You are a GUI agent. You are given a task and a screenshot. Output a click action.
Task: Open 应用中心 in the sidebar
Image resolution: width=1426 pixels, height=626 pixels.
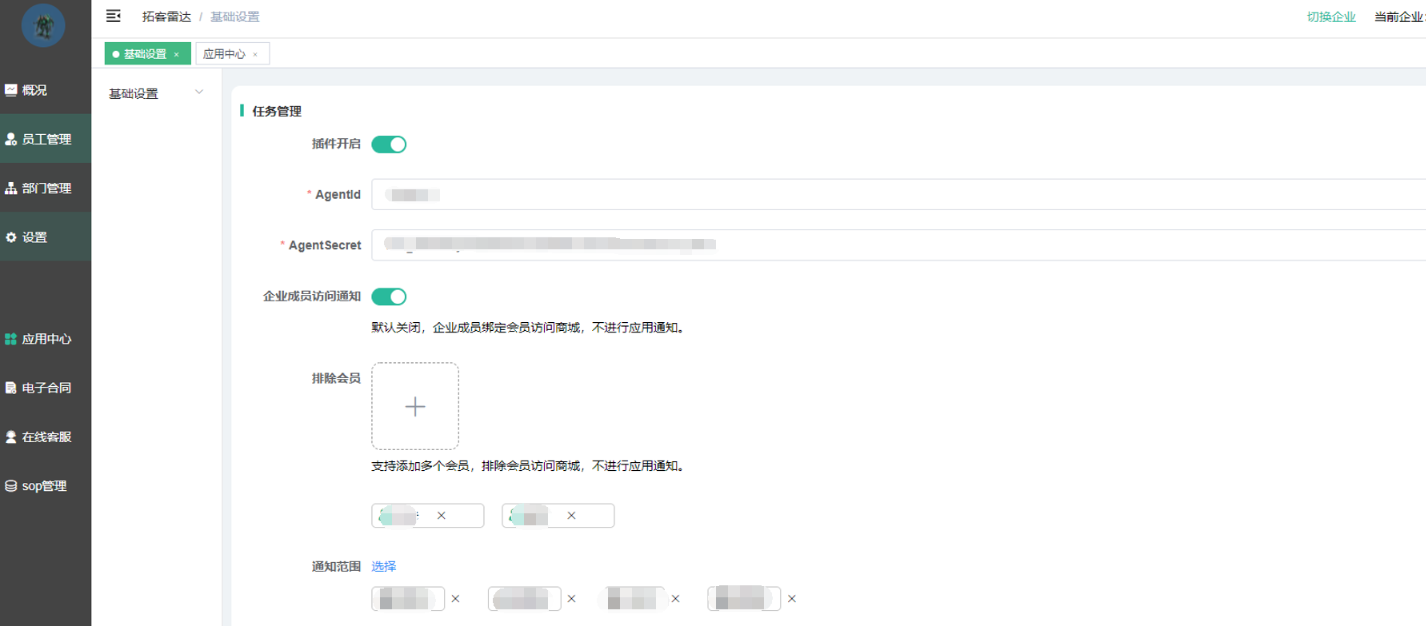click(46, 339)
